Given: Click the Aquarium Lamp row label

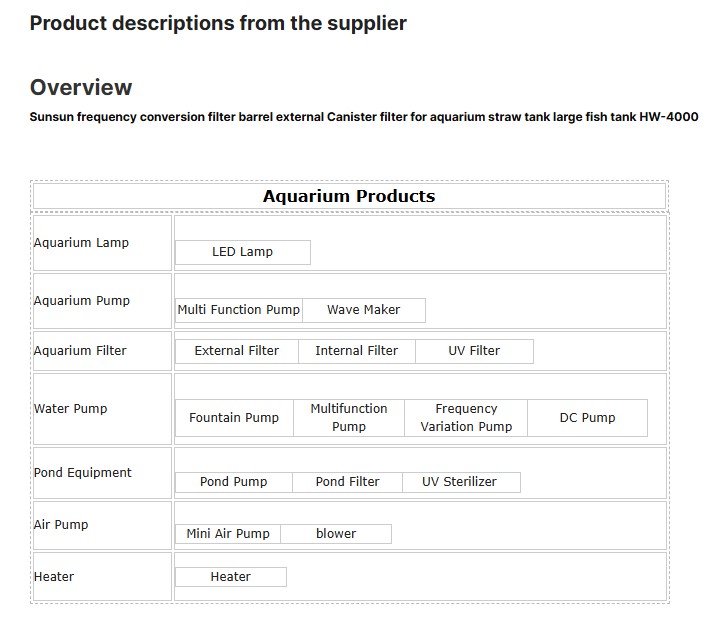Looking at the screenshot, I should coord(81,243).
